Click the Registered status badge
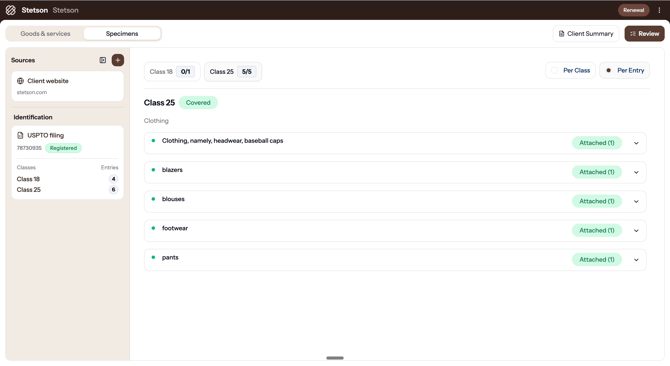The image size is (670, 366). click(x=63, y=148)
